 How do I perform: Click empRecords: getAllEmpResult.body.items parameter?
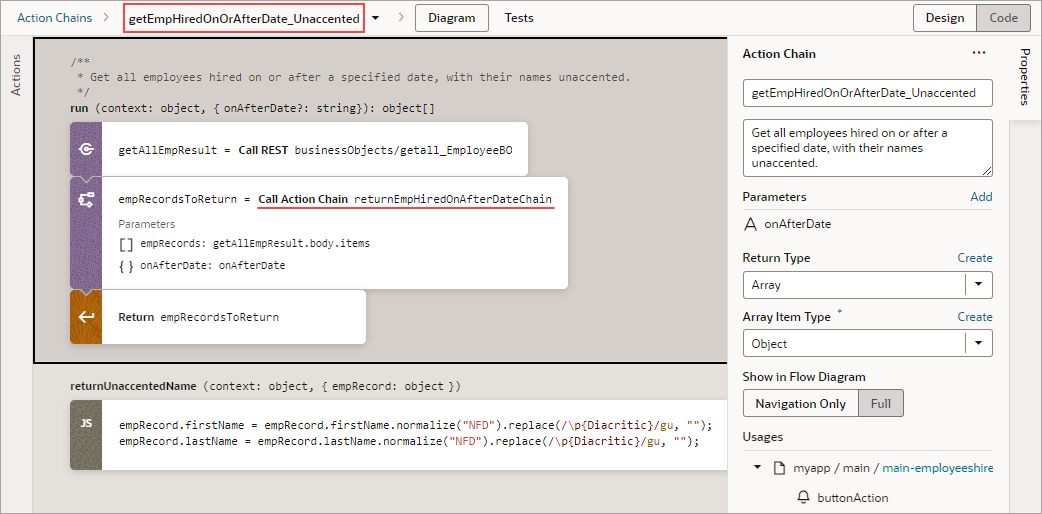tap(255, 244)
